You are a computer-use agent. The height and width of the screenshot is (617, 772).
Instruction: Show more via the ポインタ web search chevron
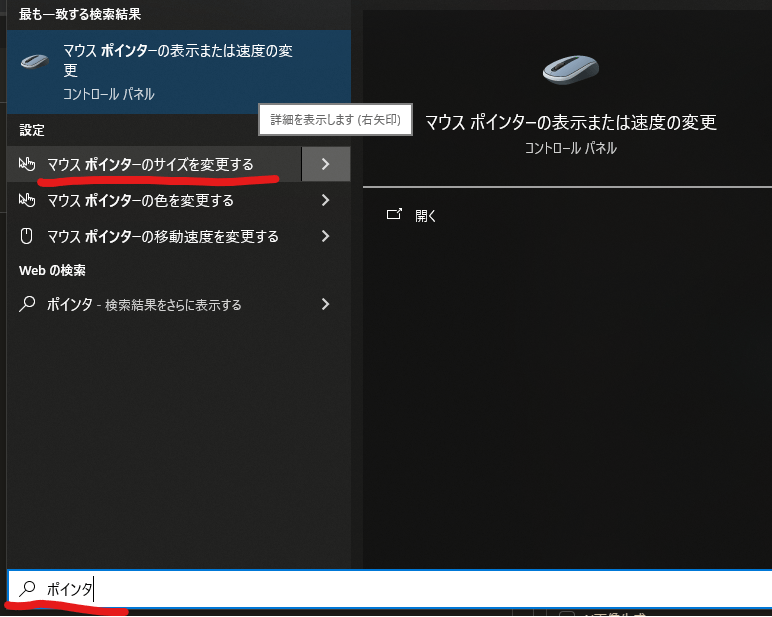pyautogui.click(x=325, y=304)
